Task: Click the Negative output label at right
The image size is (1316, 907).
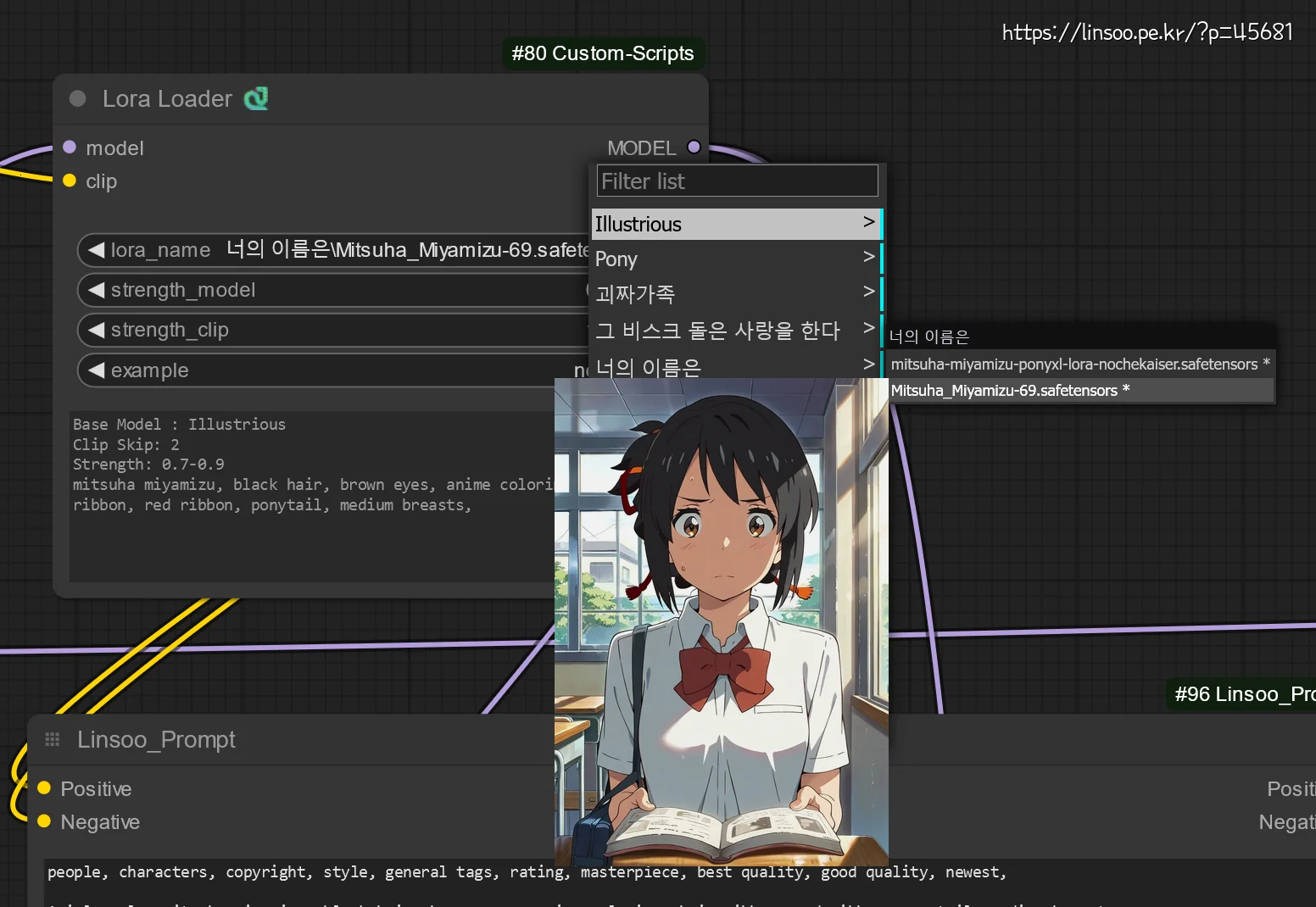Action: (1286, 822)
